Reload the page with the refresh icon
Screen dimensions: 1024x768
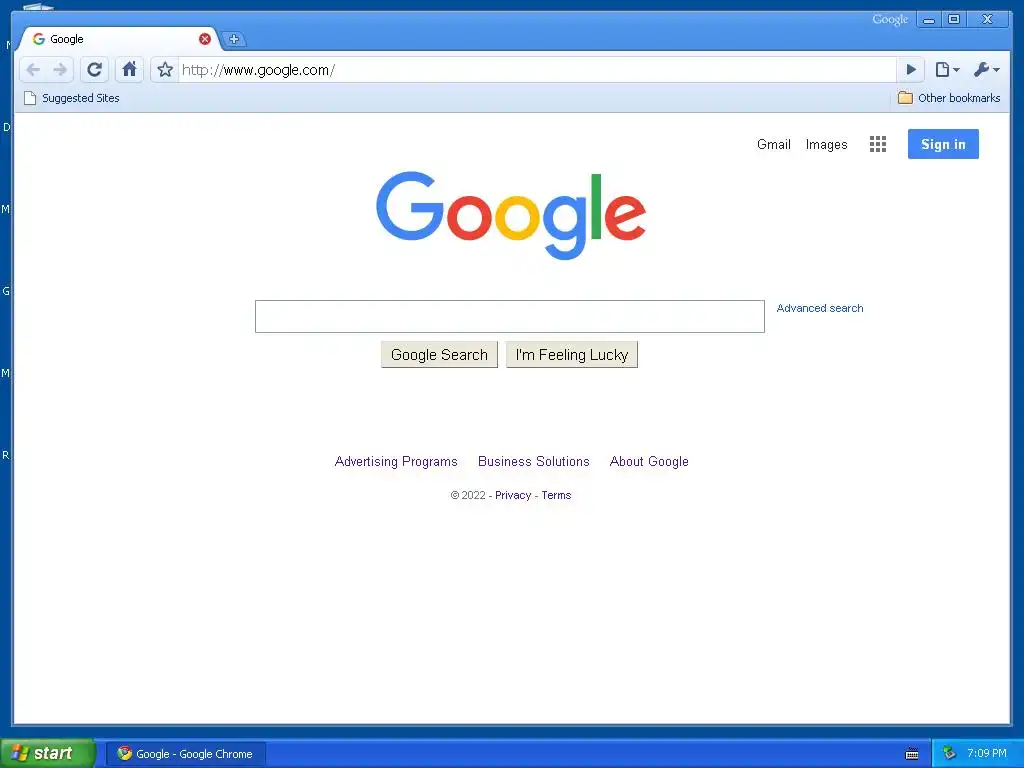tap(95, 69)
